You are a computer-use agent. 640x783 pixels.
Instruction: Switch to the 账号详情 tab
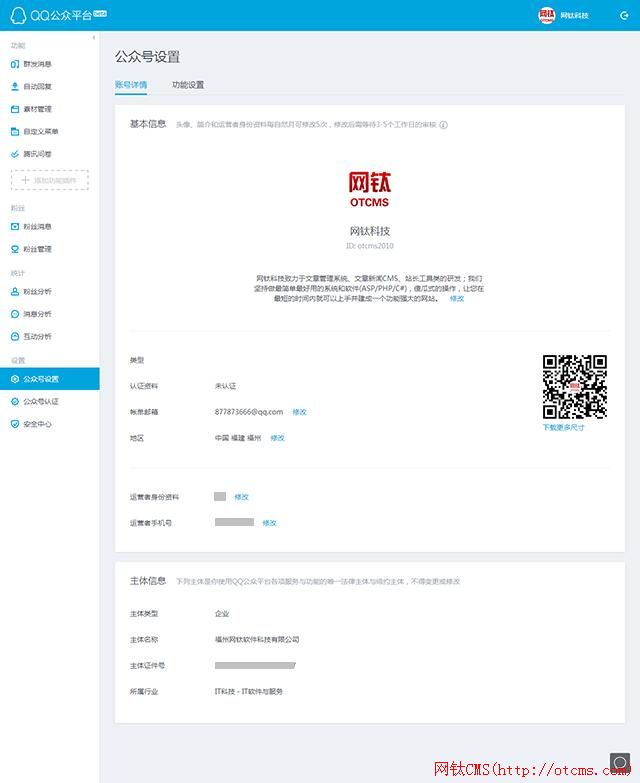[x=131, y=84]
